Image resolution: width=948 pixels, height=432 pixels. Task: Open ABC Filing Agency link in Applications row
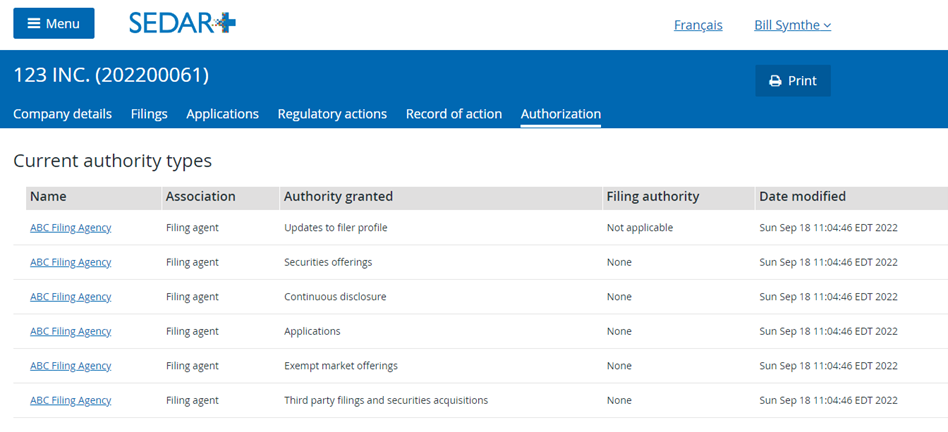click(x=71, y=331)
